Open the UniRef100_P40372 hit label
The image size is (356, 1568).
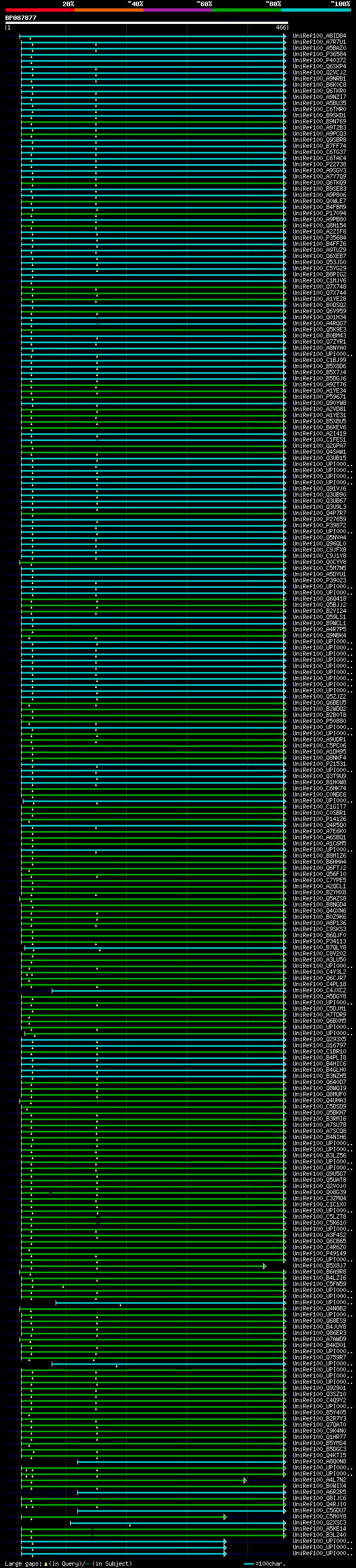point(319,60)
